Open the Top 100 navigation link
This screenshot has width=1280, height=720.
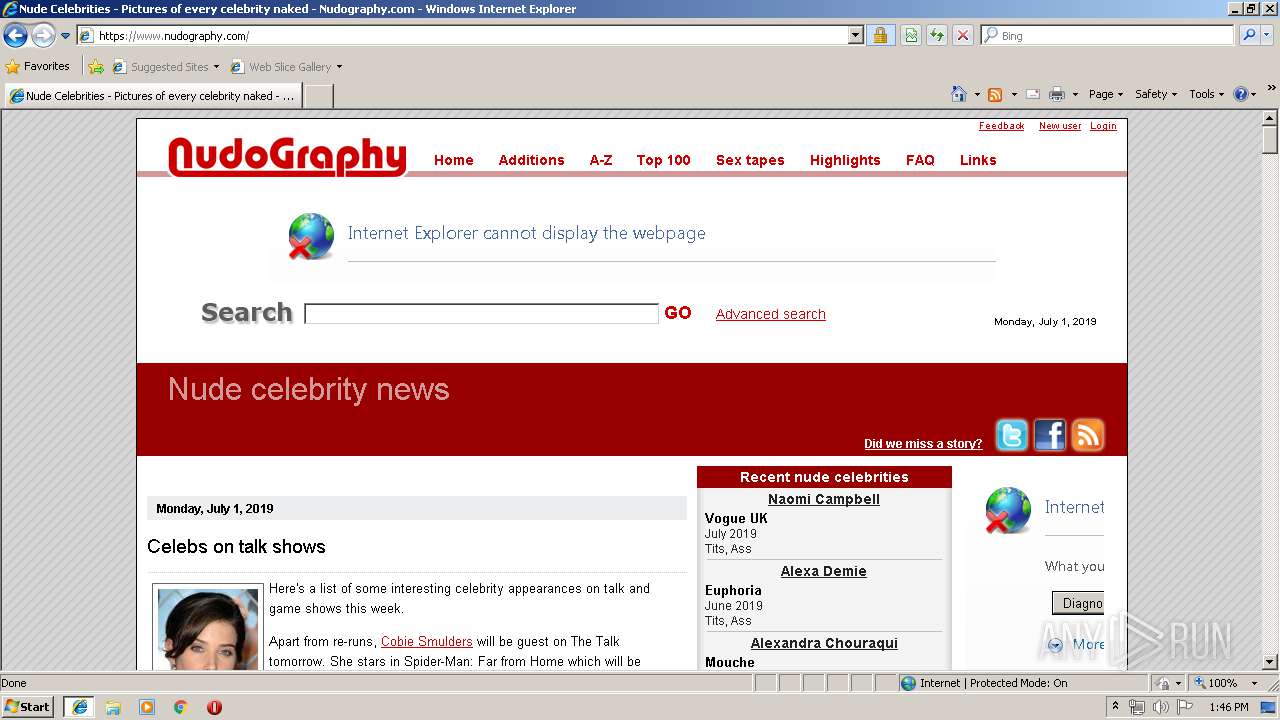click(664, 160)
